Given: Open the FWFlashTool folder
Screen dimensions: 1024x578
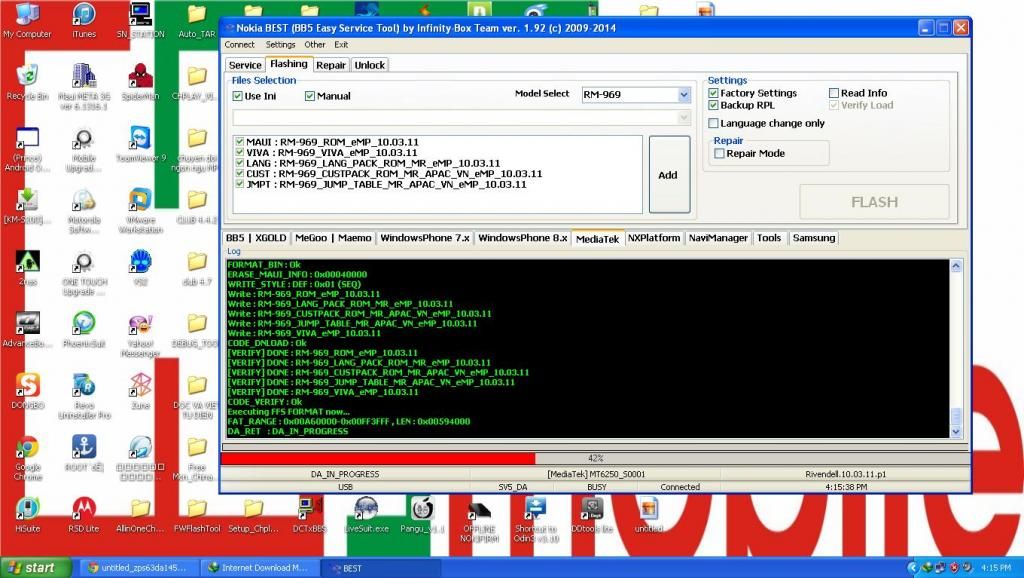Looking at the screenshot, I should coord(197,515).
